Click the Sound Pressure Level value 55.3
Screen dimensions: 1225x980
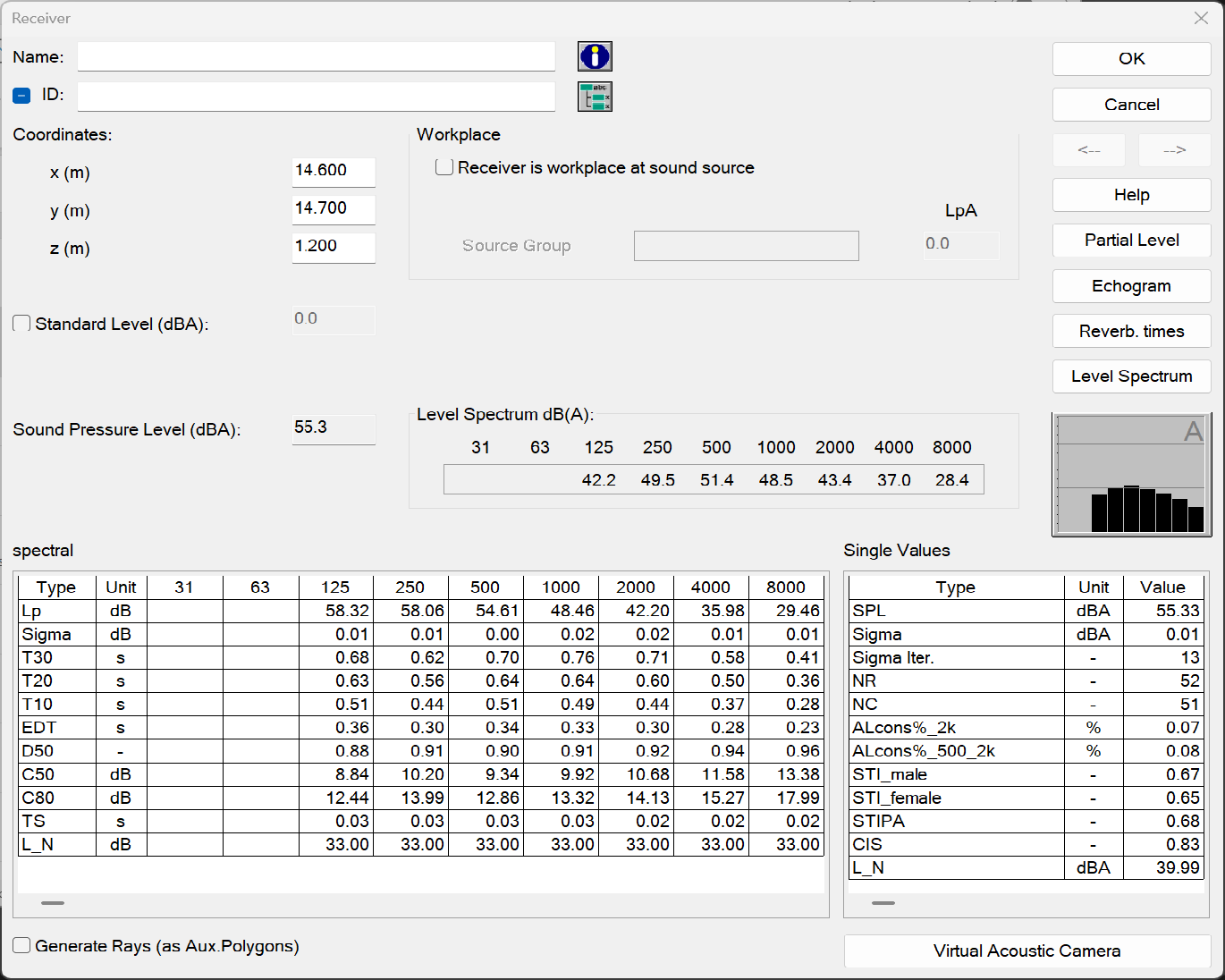(334, 429)
